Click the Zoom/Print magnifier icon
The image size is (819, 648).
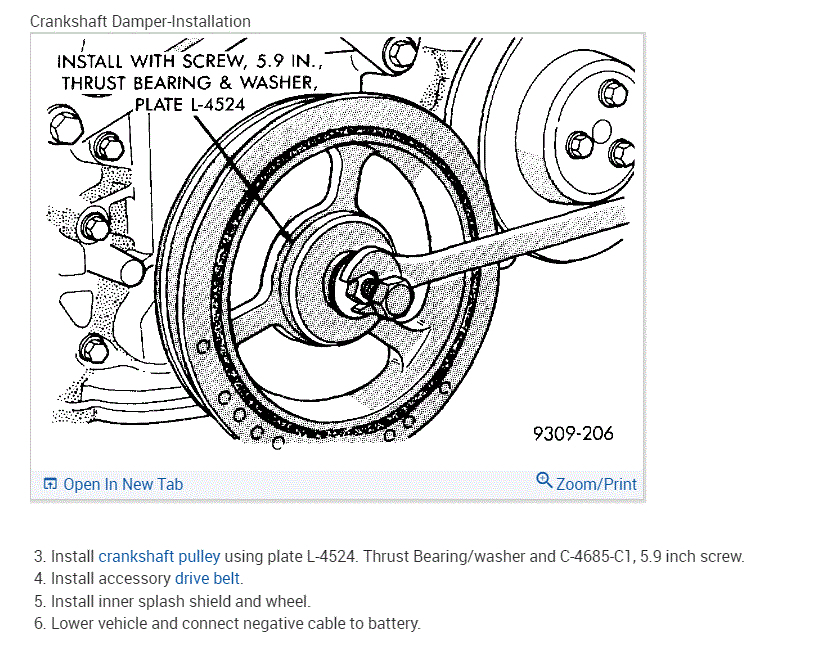pos(544,480)
